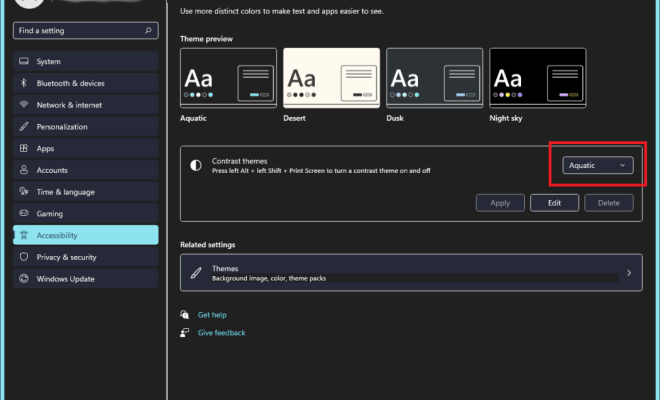
Task: Open Privacy & security
Action: click(86, 257)
